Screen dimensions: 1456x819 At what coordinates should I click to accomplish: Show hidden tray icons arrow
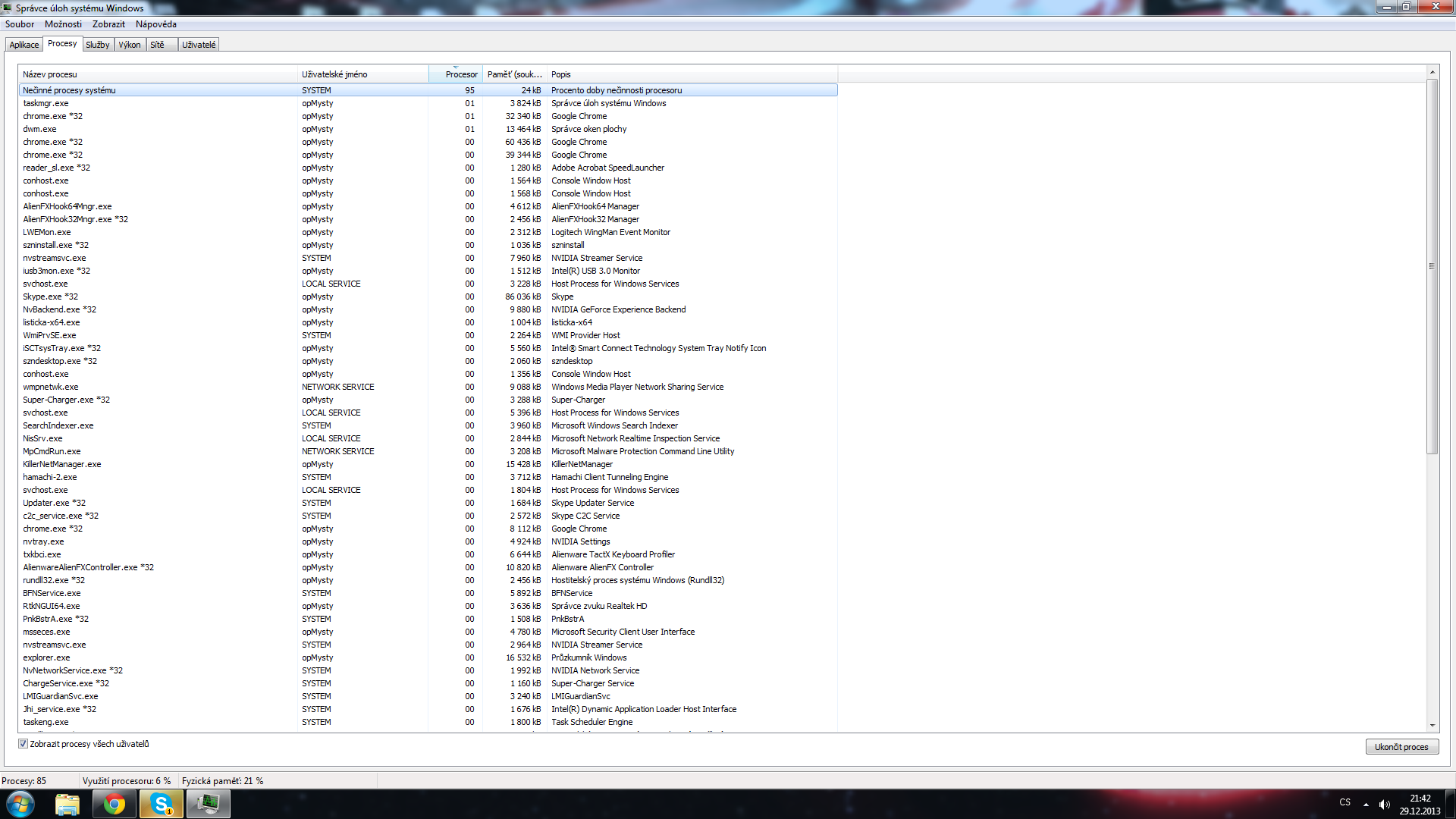click(x=1366, y=804)
